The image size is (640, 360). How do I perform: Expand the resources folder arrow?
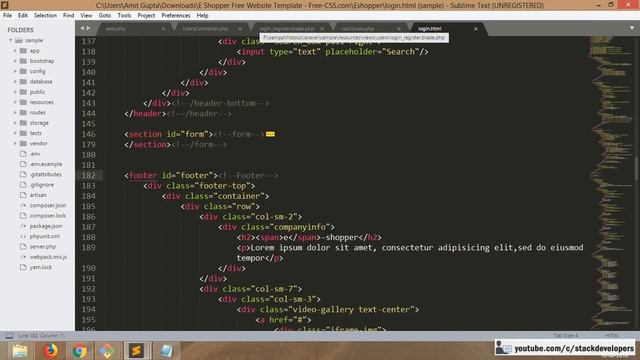coord(15,102)
